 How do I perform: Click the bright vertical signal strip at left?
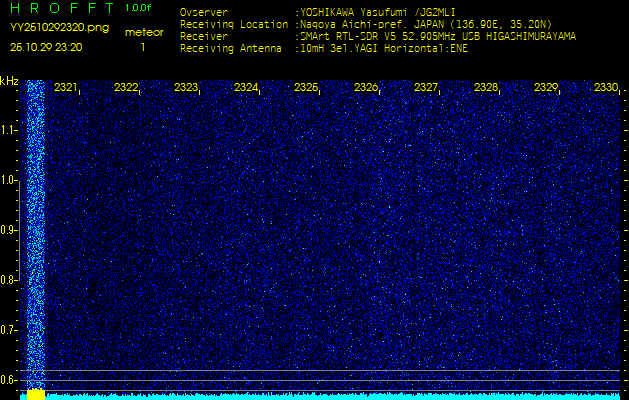[35, 230]
